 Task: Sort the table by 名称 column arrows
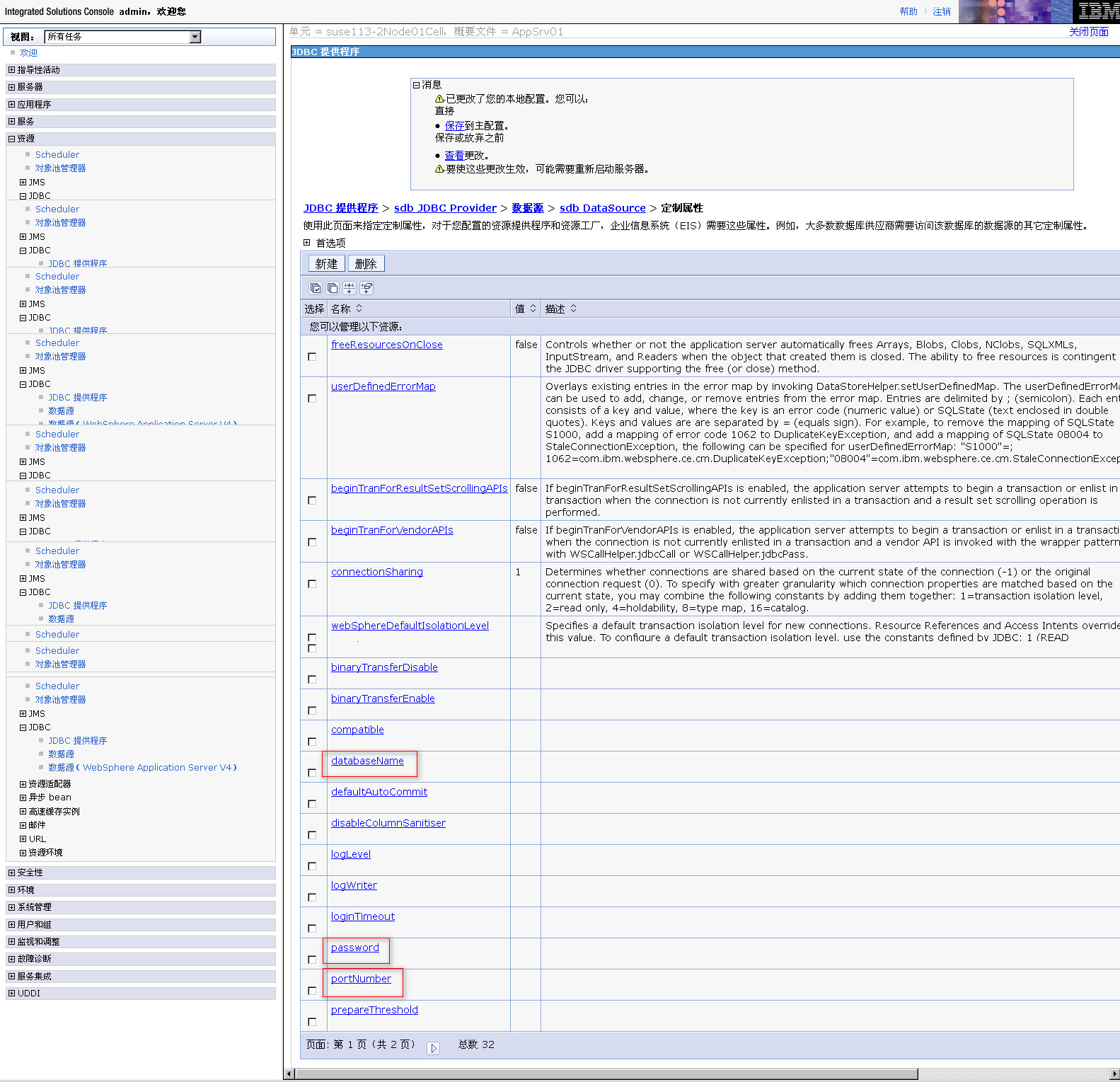359,309
